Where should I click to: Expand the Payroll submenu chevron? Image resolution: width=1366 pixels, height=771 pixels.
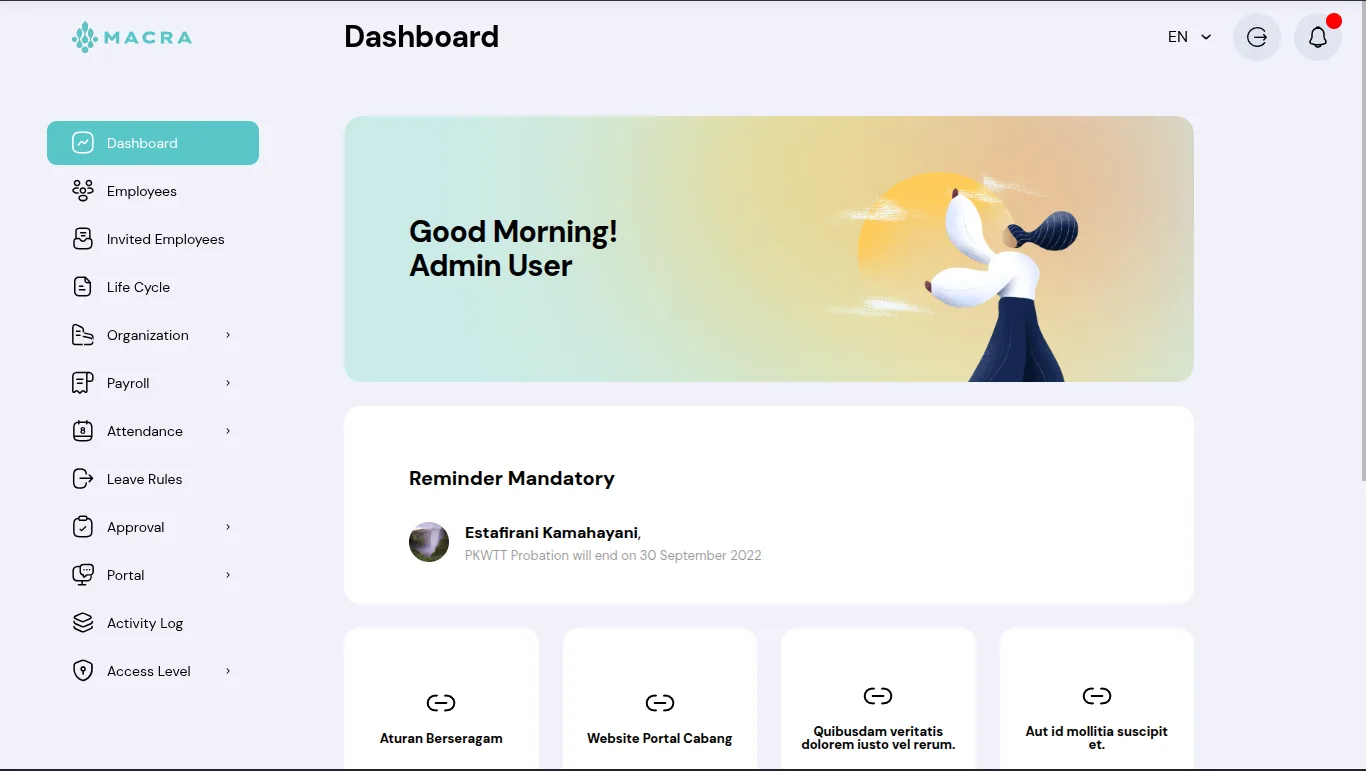[x=228, y=383]
